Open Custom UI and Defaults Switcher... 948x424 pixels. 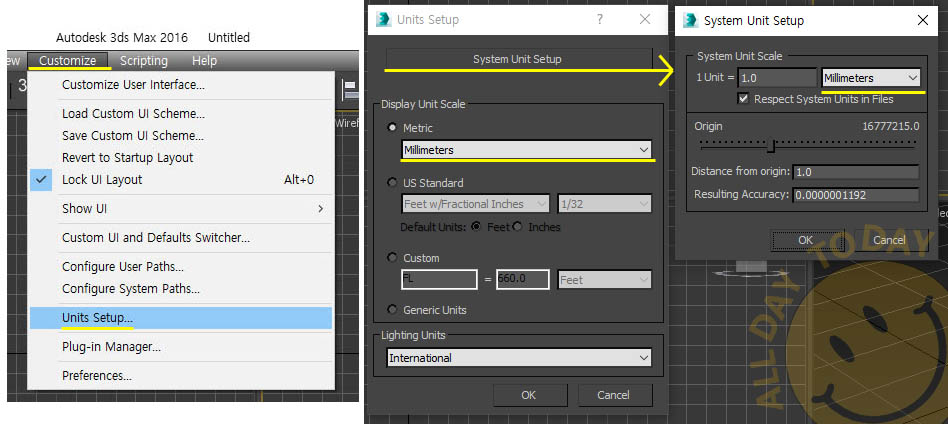(181, 238)
